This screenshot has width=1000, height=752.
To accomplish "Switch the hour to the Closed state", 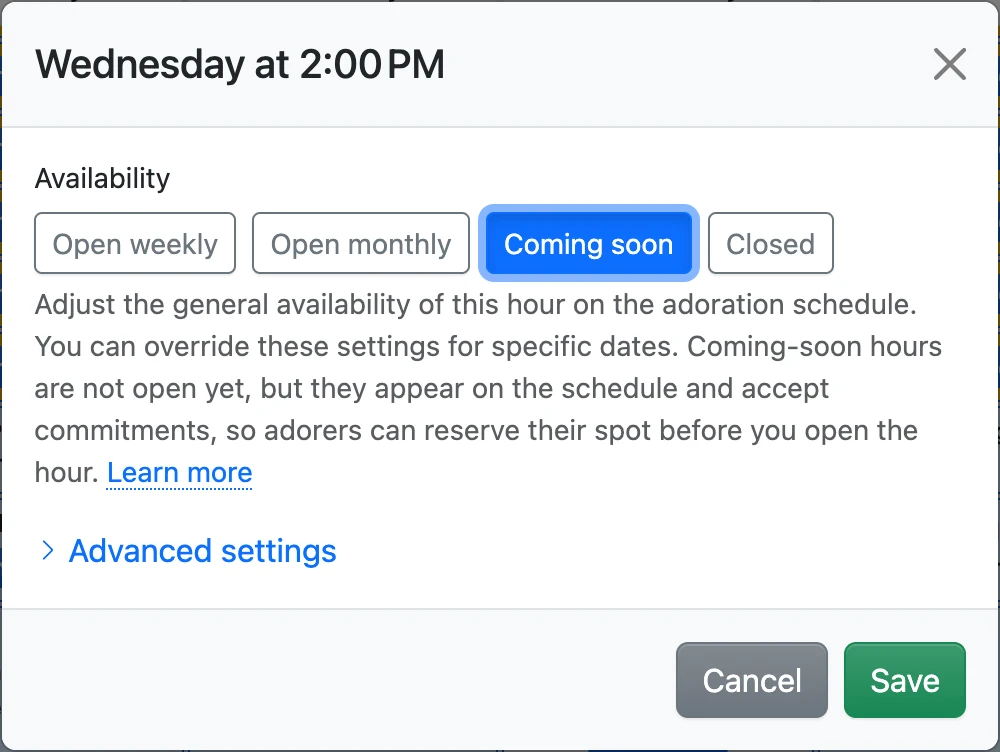I will coord(770,244).
